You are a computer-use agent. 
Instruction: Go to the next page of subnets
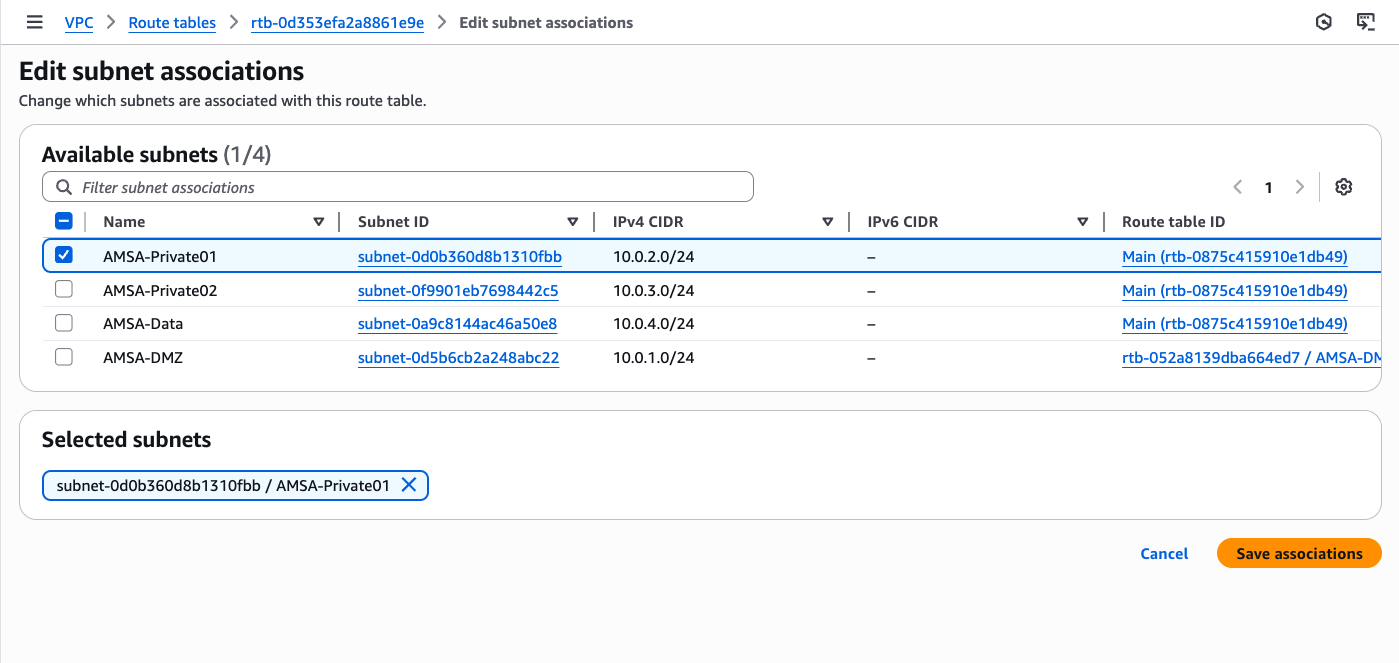tap(1300, 187)
